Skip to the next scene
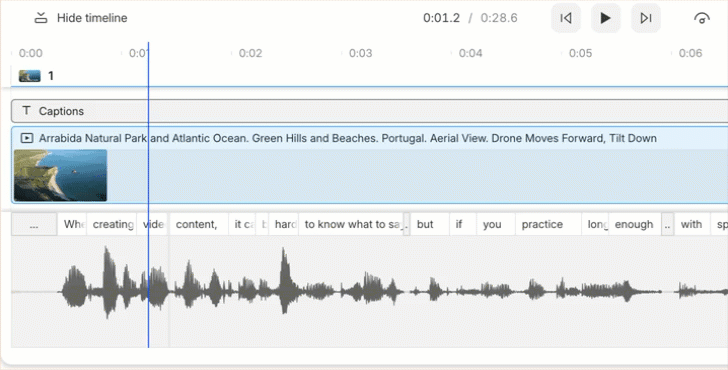Image resolution: width=728 pixels, height=370 pixels. click(x=646, y=18)
